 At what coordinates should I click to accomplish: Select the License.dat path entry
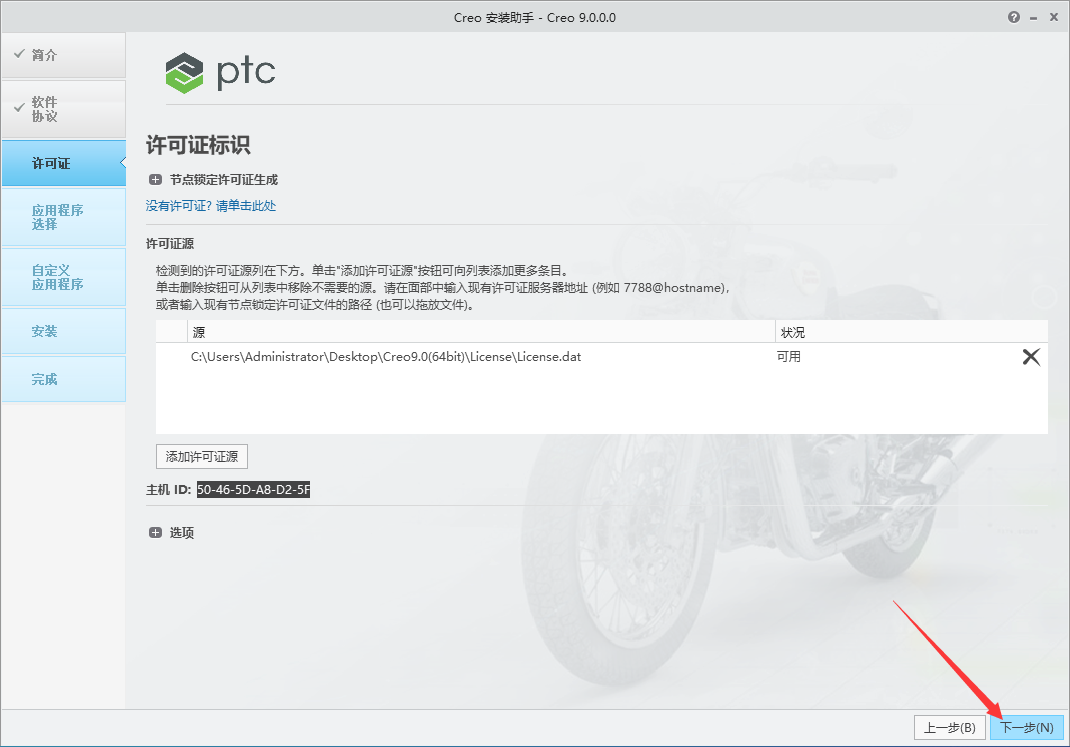tap(386, 357)
